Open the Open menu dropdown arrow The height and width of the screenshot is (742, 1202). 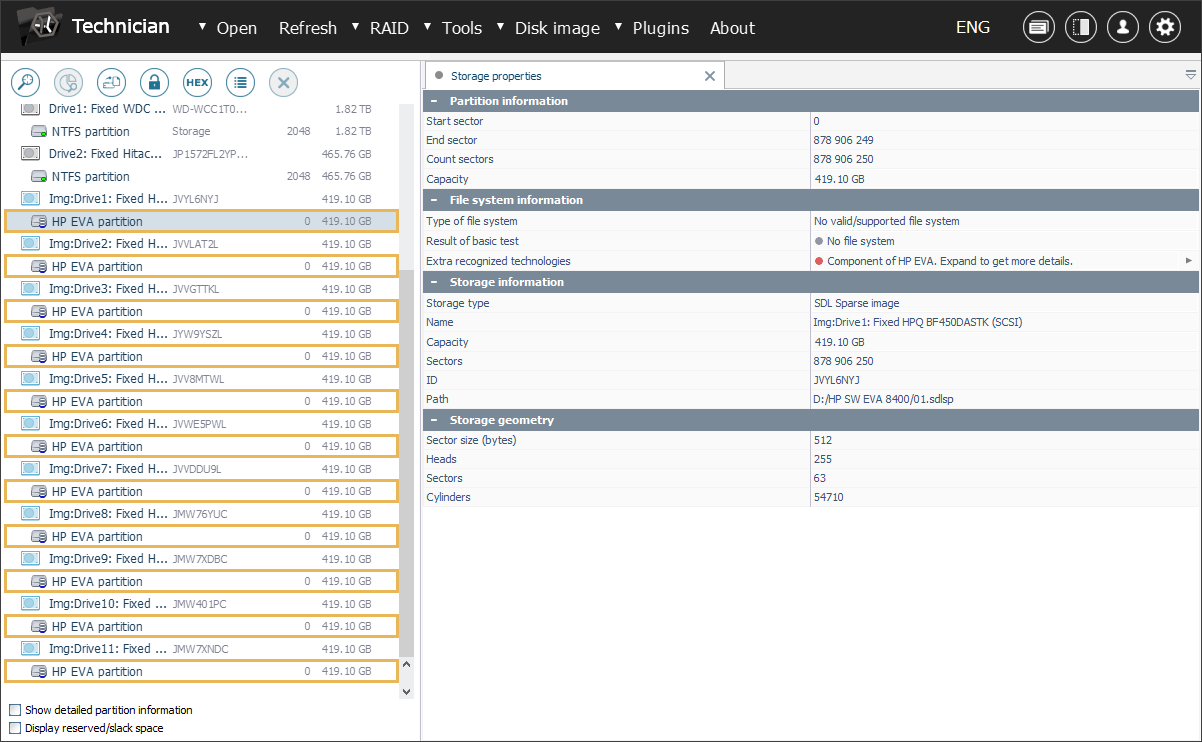203,26
